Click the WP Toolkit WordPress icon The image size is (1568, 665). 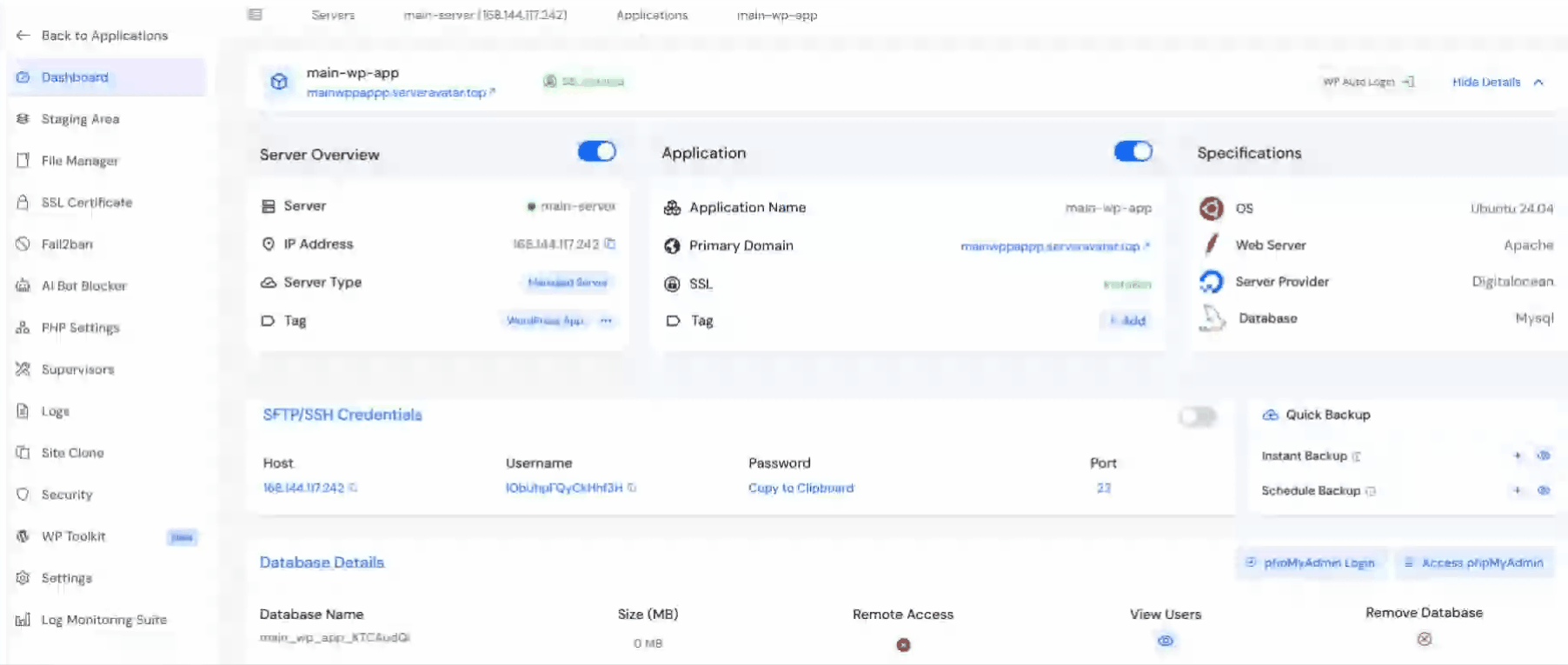pos(23,536)
